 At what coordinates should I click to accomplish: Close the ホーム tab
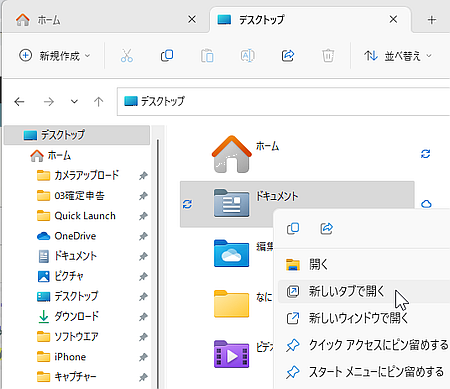[x=192, y=20]
